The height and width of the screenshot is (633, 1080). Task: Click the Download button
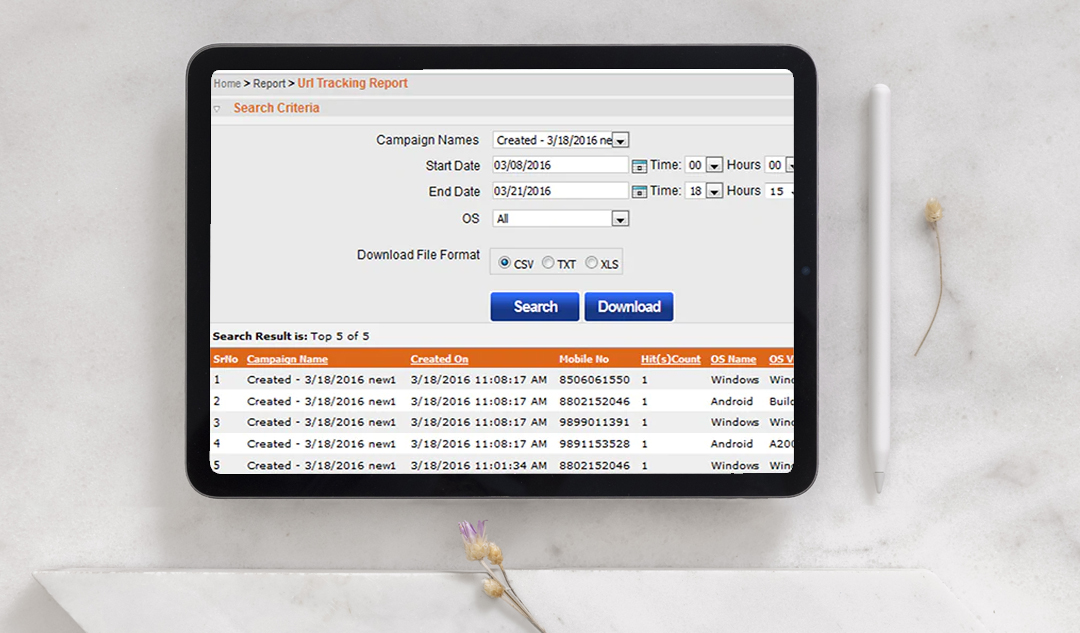[x=628, y=306]
